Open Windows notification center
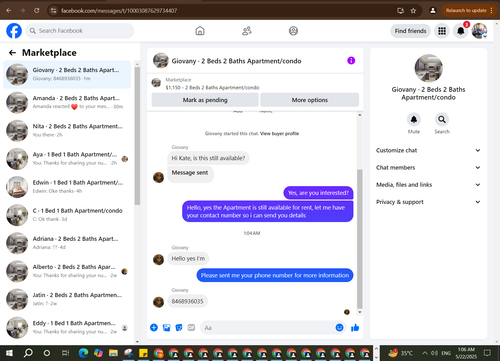The image size is (500, 361). click(x=487, y=353)
